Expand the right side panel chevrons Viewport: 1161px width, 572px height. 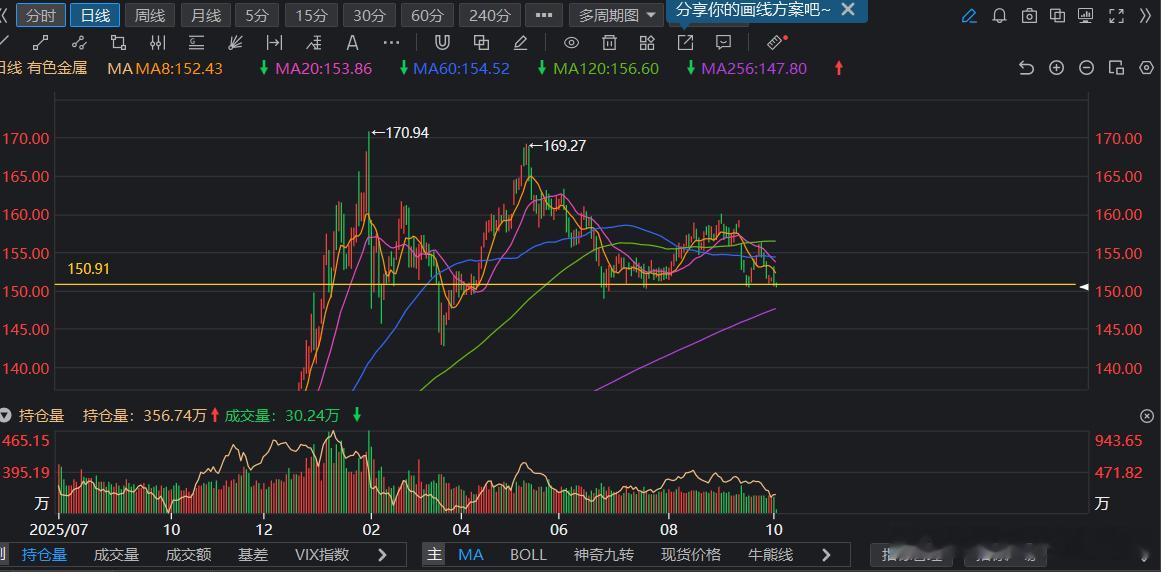(1145, 16)
